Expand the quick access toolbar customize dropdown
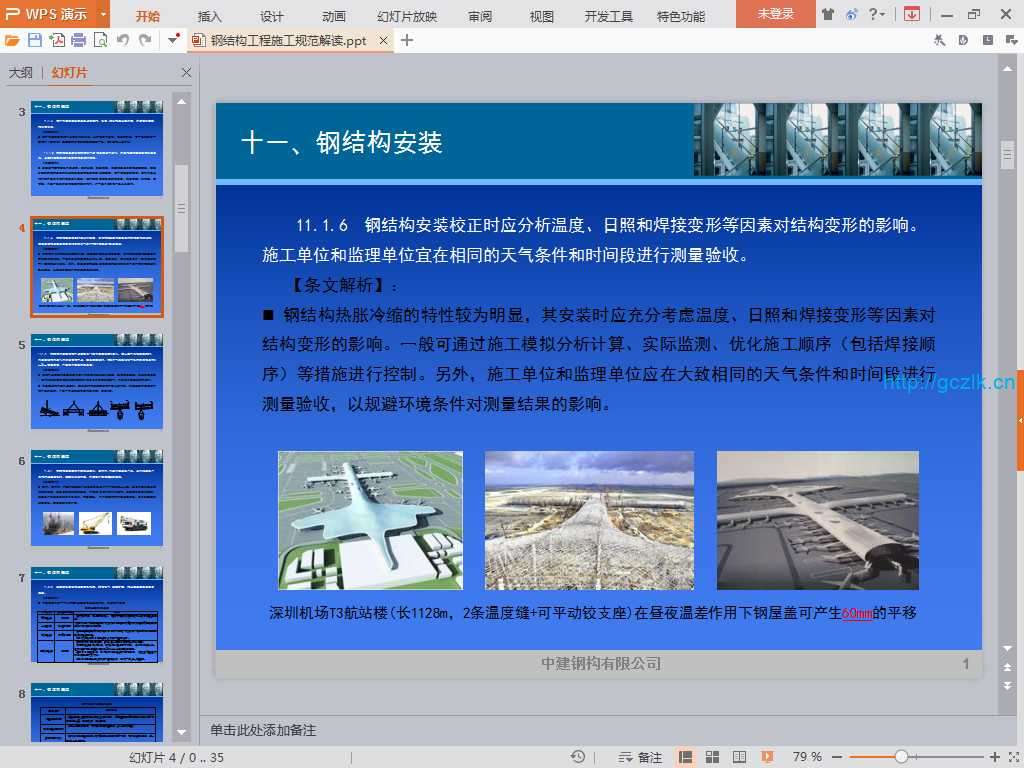This screenshot has width=1024, height=768. [x=174, y=40]
